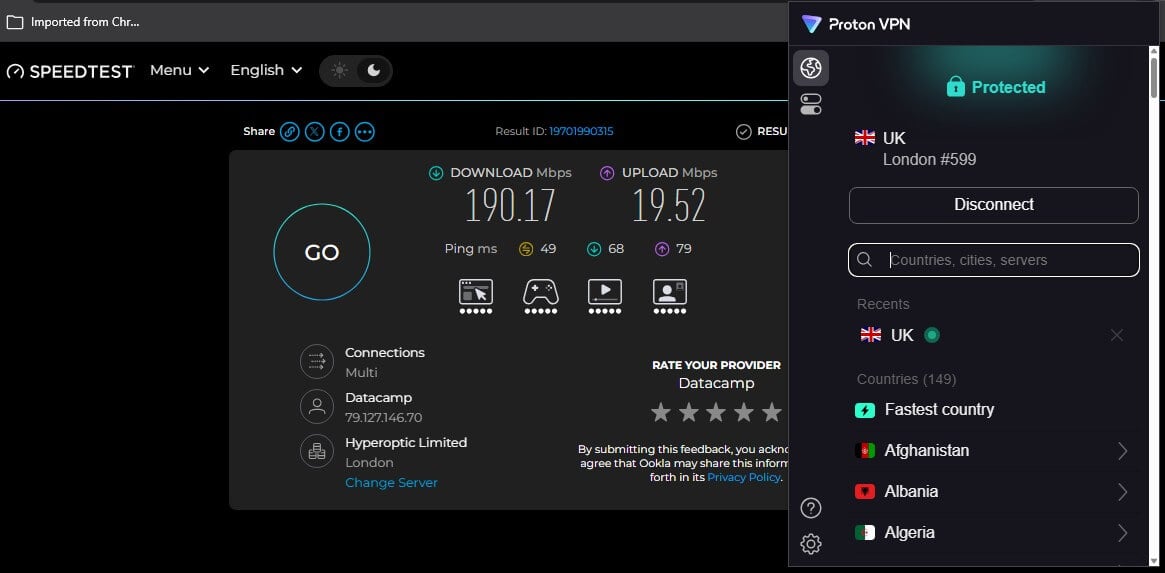Viewport: 1165px width, 573px height.
Task: Click the IP address 79.127.146.70
Action: point(383,418)
